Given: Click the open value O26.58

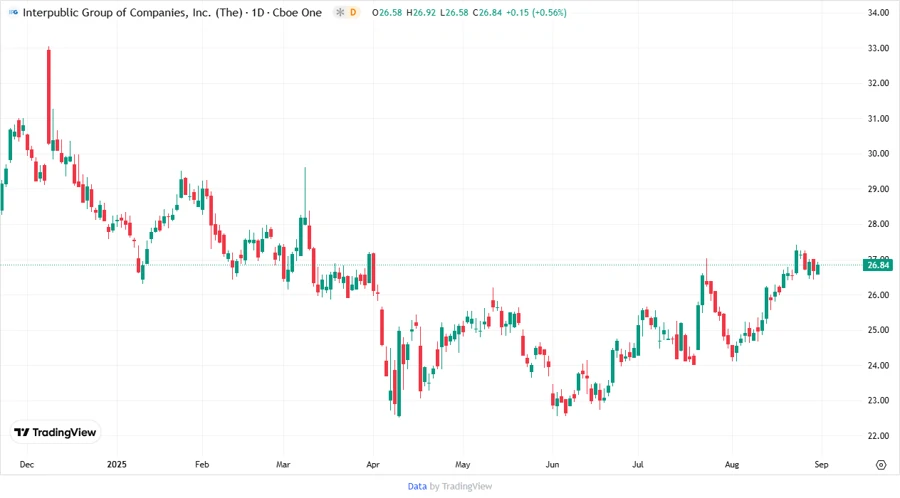Looking at the screenshot, I should (x=387, y=12).
